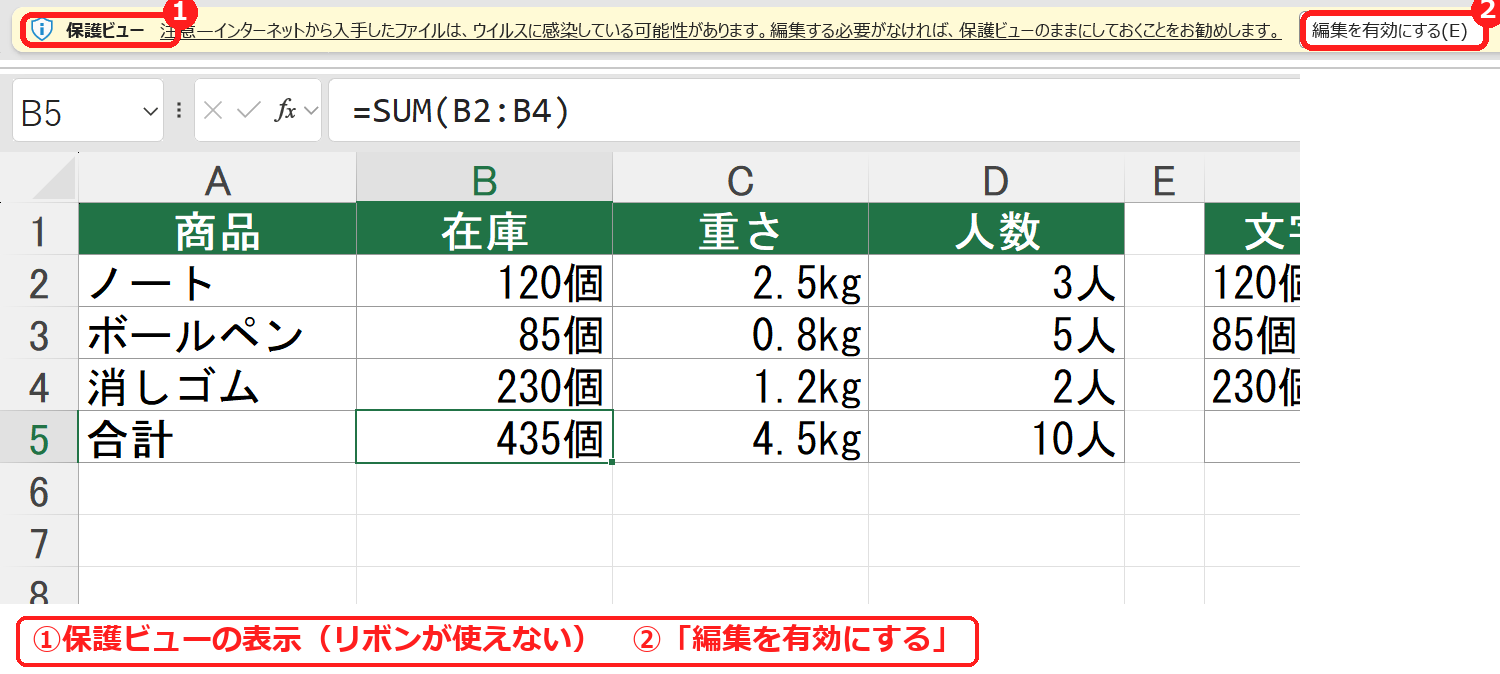Click the ノート cell
1500x674 pixels.
click(x=217, y=281)
